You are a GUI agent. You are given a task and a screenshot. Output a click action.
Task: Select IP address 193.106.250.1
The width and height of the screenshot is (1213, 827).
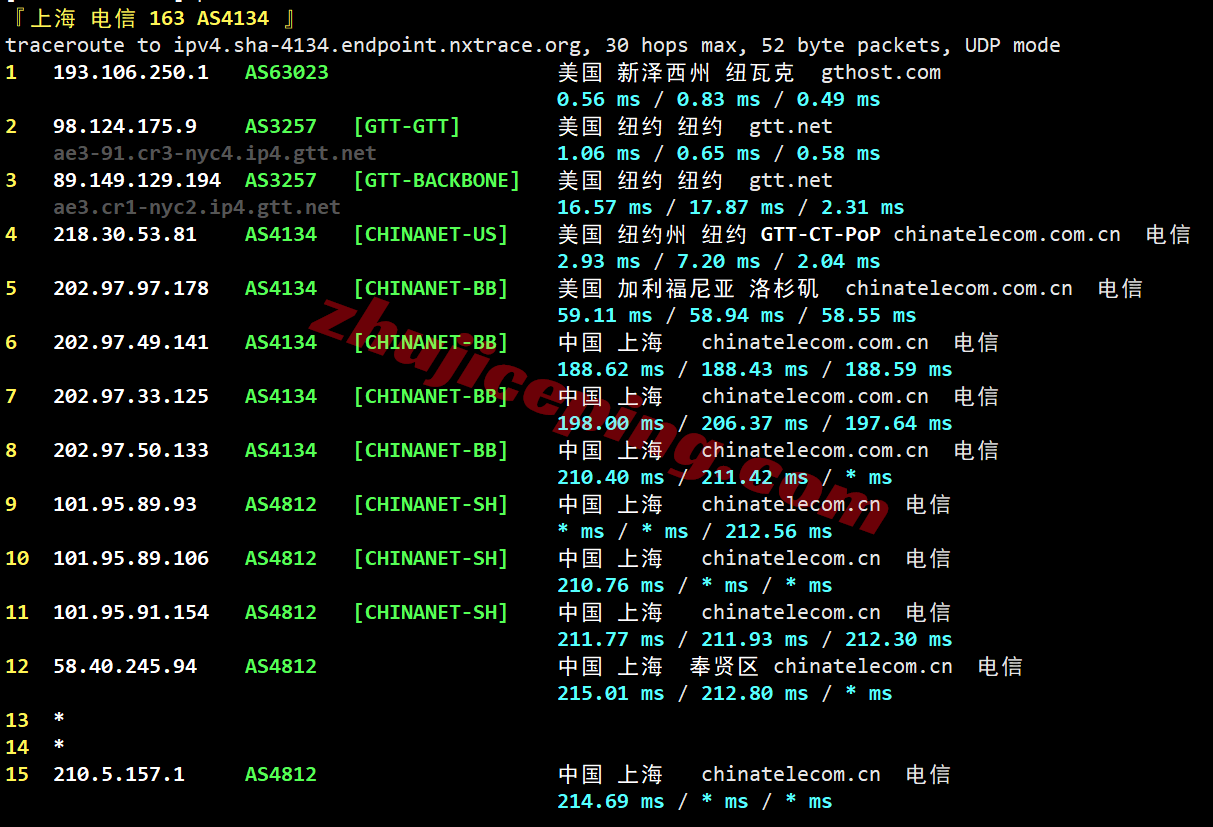131,72
